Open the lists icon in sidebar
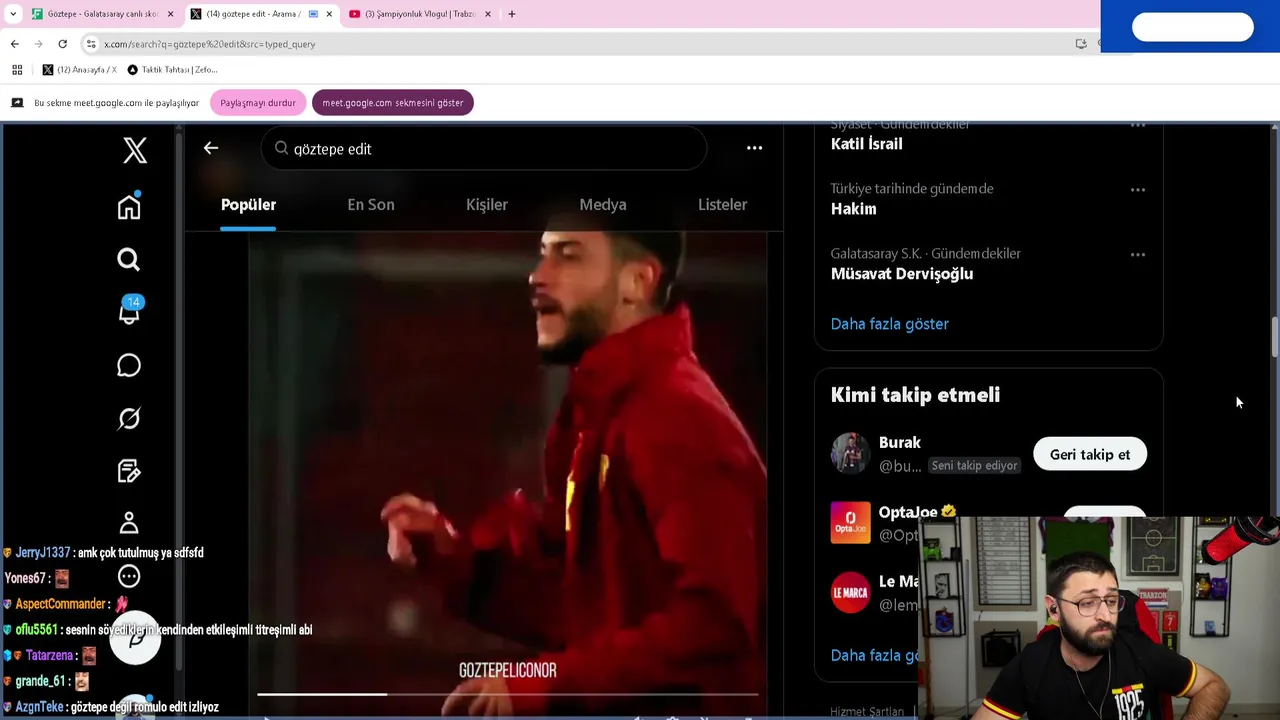The image size is (1280, 720). 129,470
